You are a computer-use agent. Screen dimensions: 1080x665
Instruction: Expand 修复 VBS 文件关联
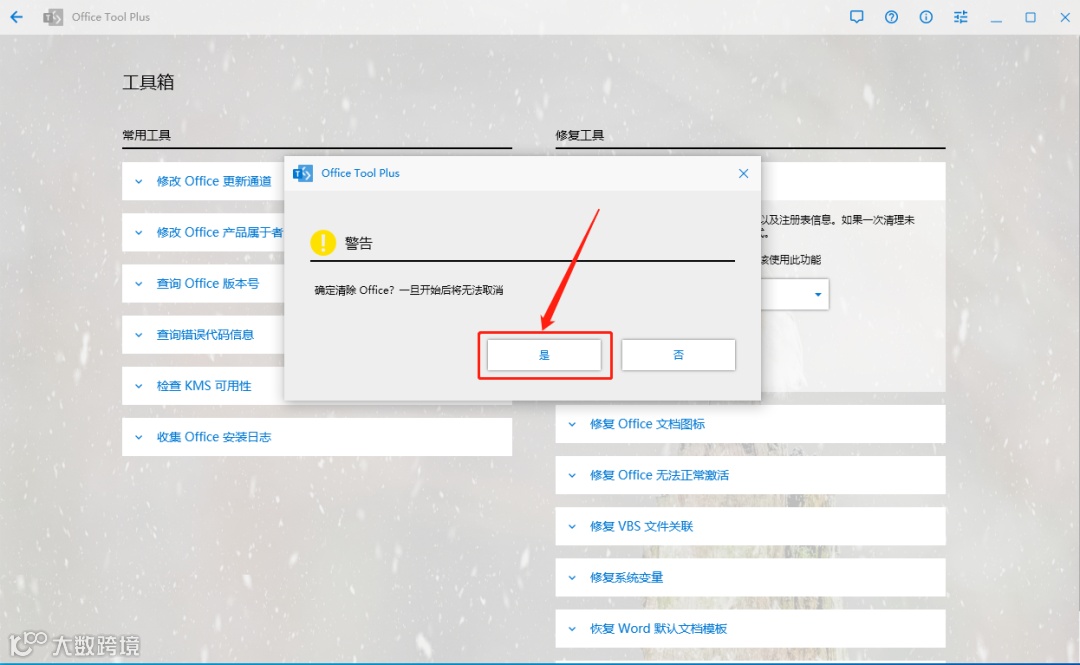click(750, 526)
